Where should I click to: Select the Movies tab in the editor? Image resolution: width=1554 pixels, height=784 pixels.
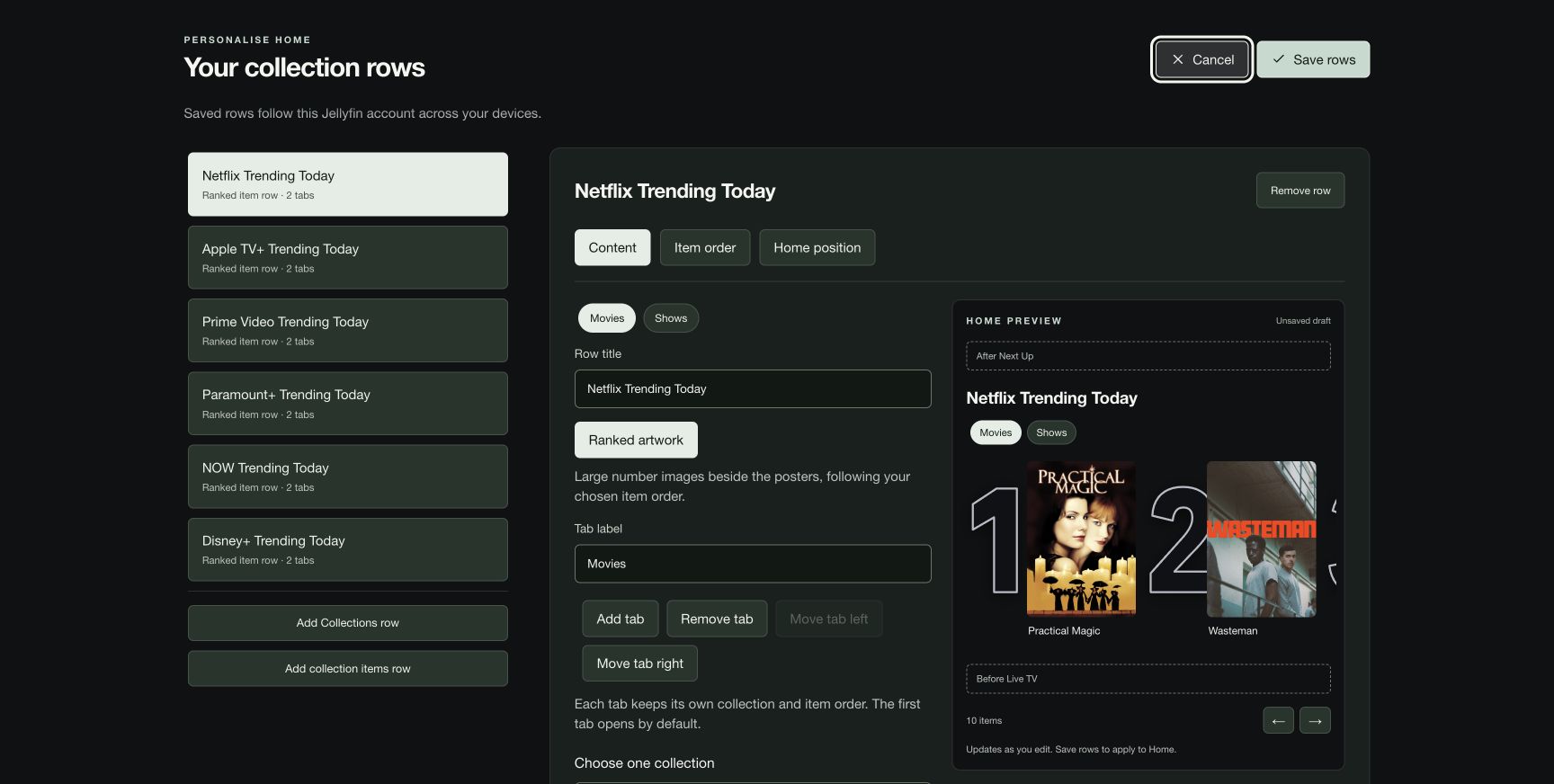point(607,318)
